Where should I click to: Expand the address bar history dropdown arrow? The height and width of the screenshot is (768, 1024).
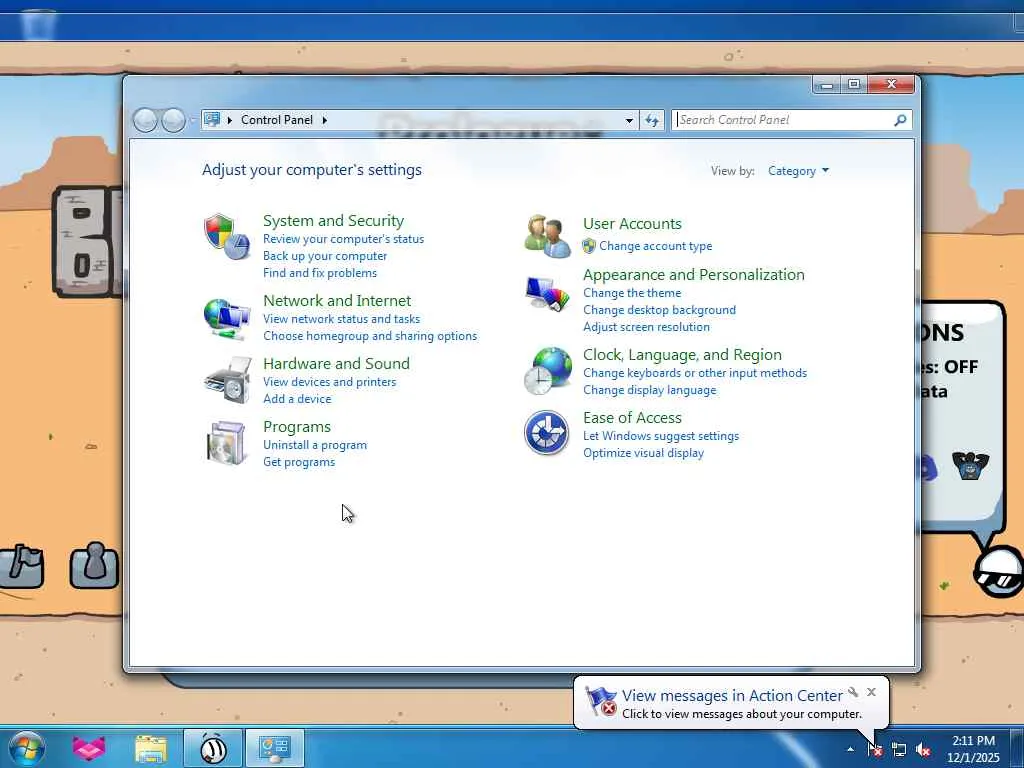tap(629, 120)
